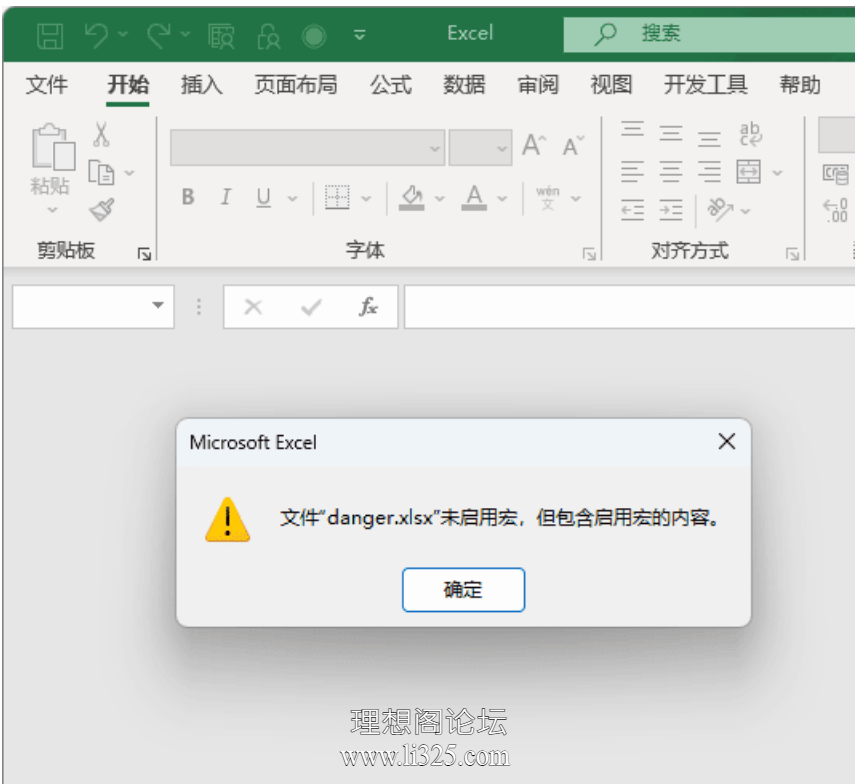Open the 页面布局 tab
The width and height of the screenshot is (864, 784).
pos(296,85)
